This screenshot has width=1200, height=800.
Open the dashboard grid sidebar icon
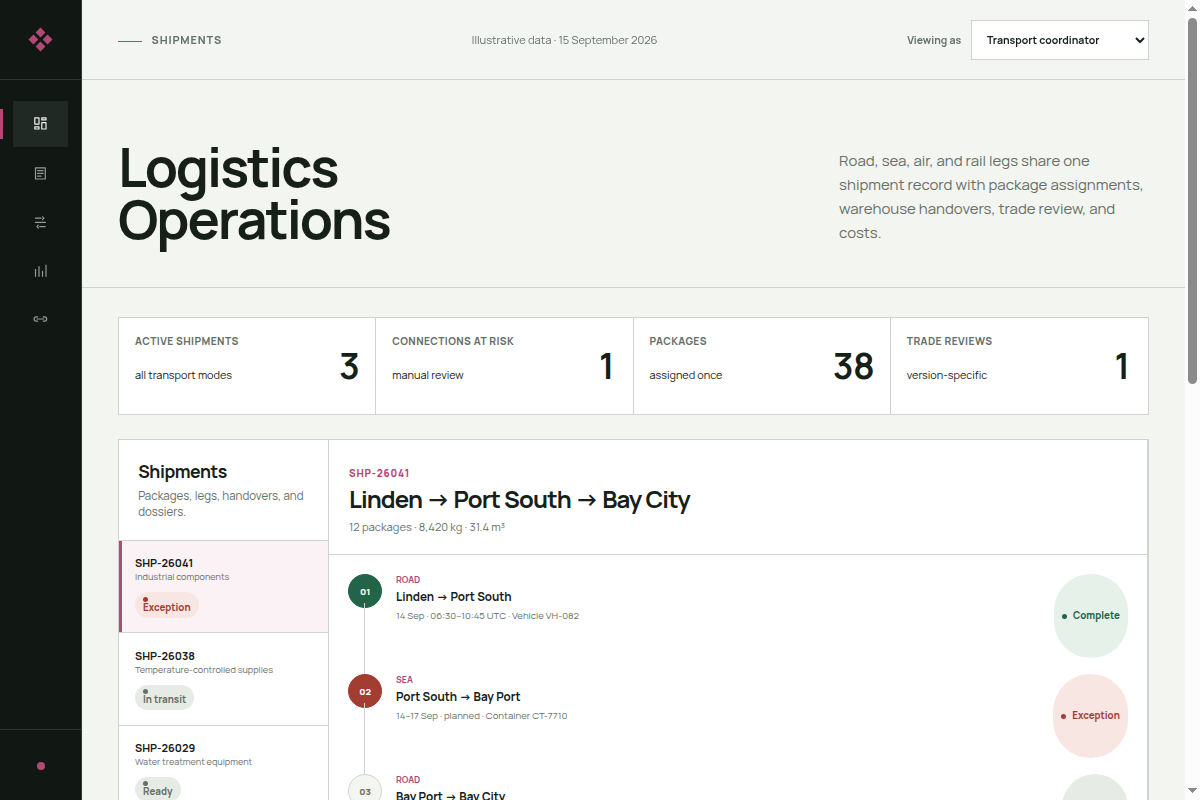40,124
